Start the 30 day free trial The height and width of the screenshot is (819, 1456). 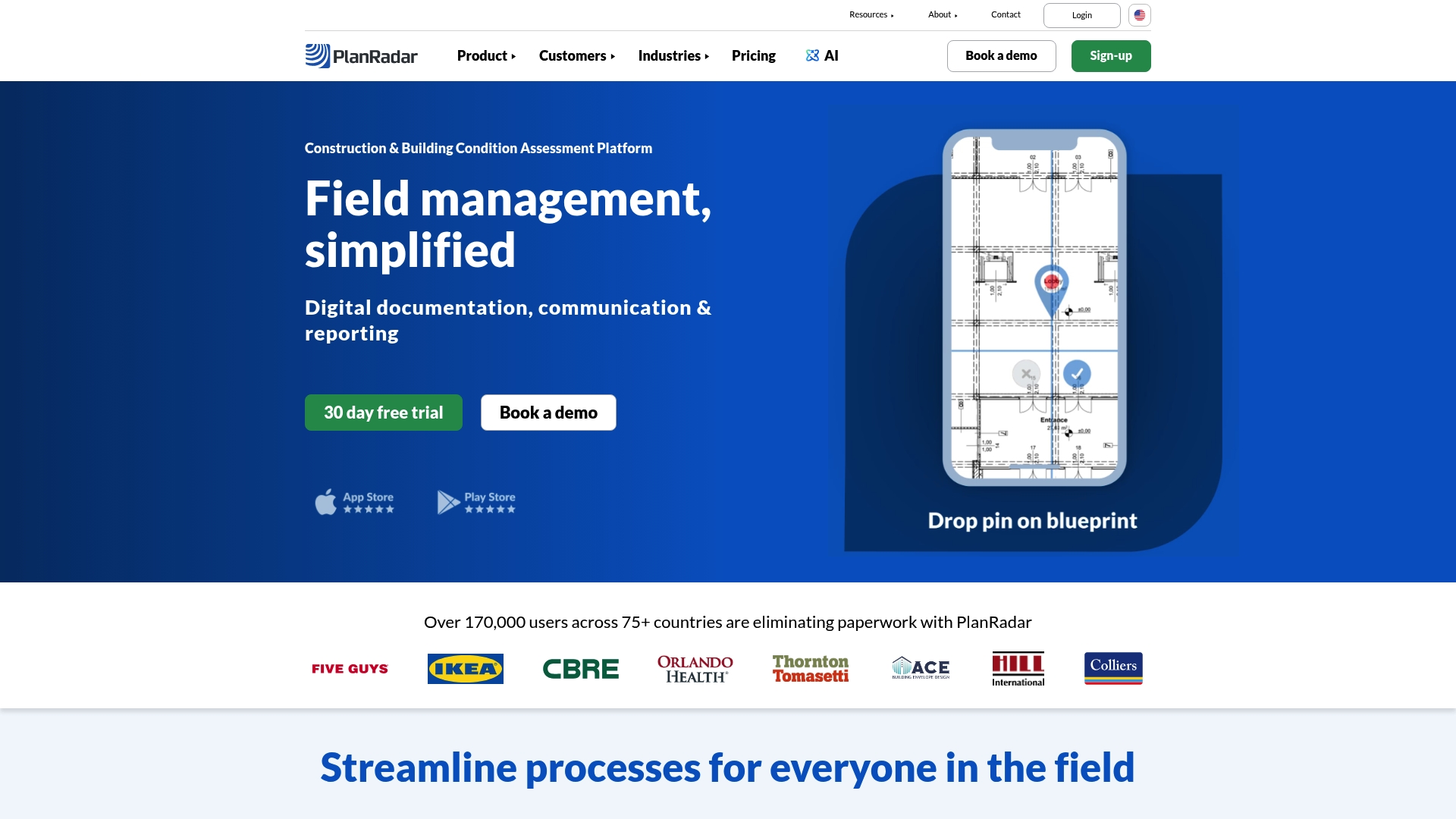(x=383, y=412)
